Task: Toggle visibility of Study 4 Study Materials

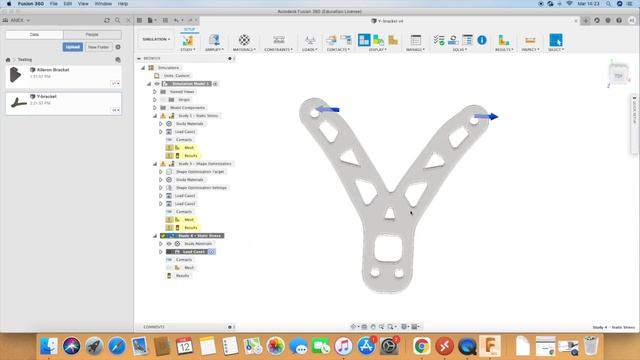Action: point(169,244)
